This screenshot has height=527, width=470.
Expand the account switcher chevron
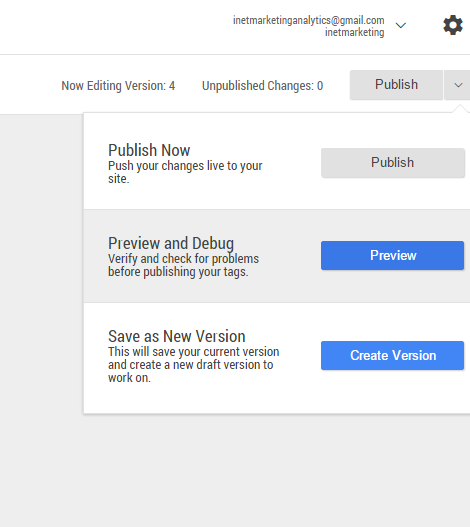(401, 25)
